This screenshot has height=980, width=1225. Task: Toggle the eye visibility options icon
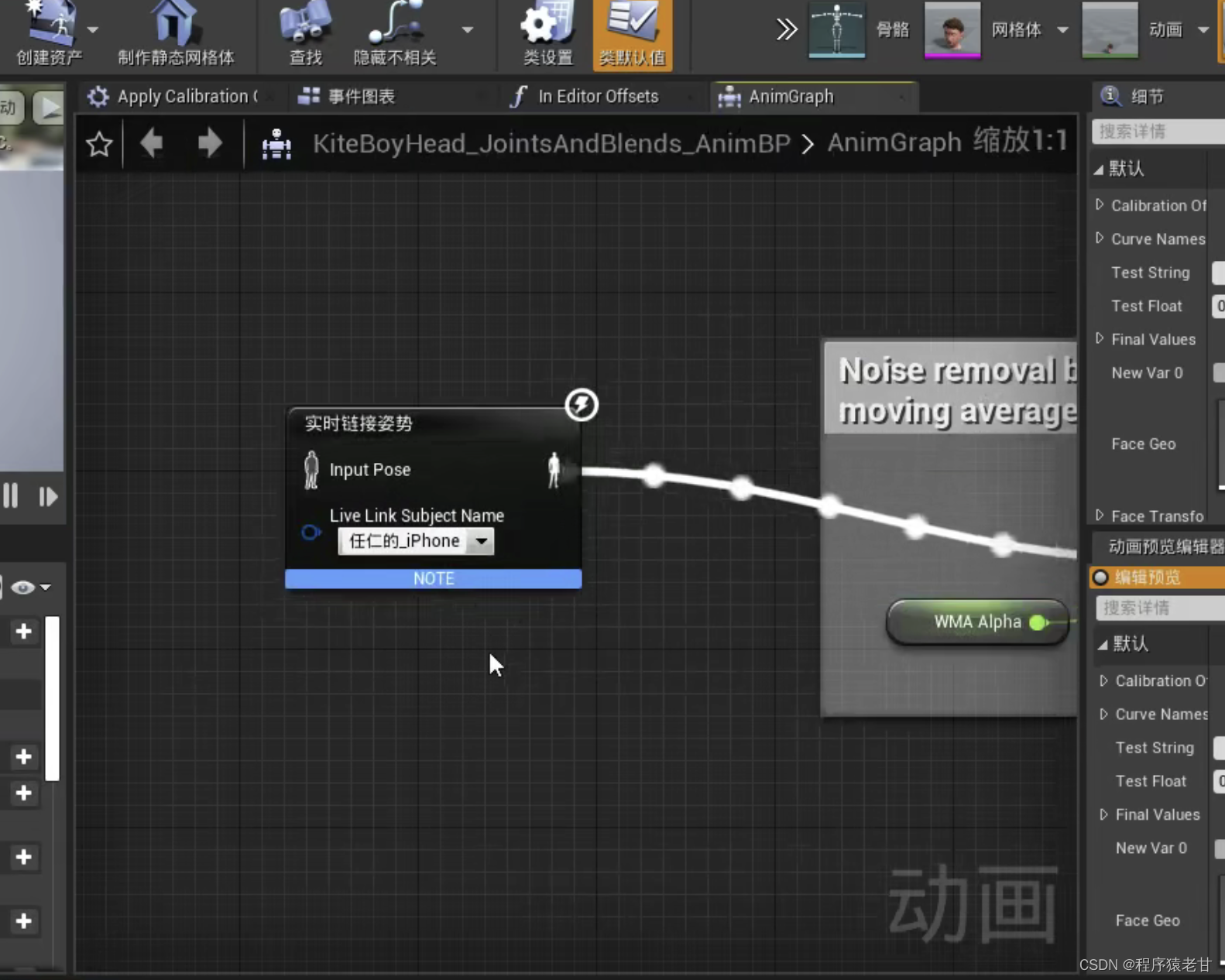pos(22,588)
